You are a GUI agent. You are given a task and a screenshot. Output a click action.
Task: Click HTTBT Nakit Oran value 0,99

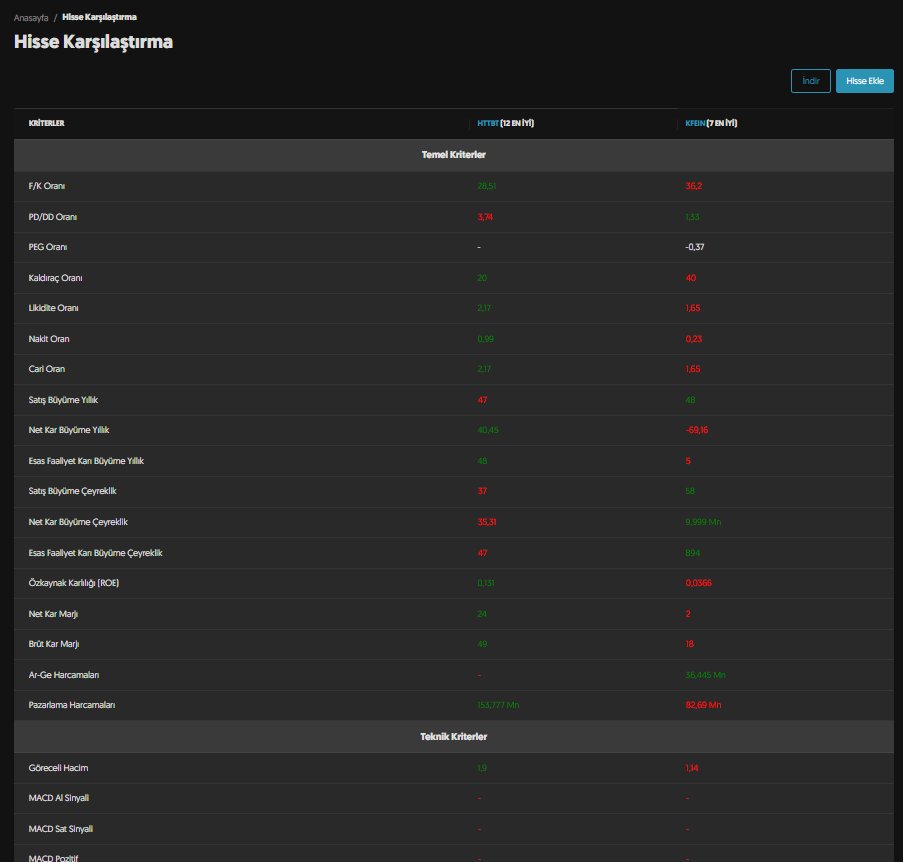[485, 339]
